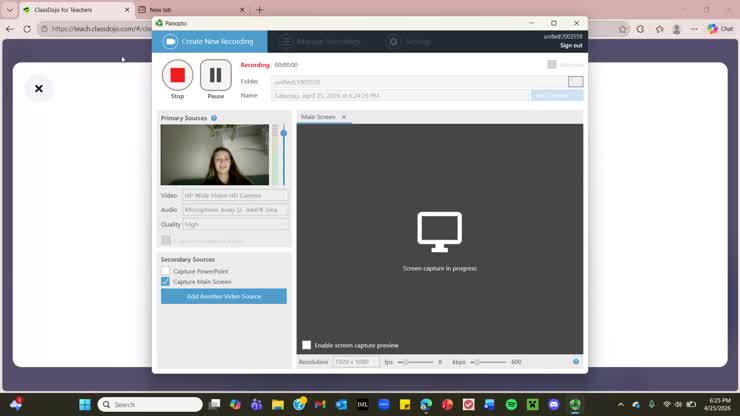Click the recording Name field
The image size is (740, 416).
pyautogui.click(x=401, y=95)
